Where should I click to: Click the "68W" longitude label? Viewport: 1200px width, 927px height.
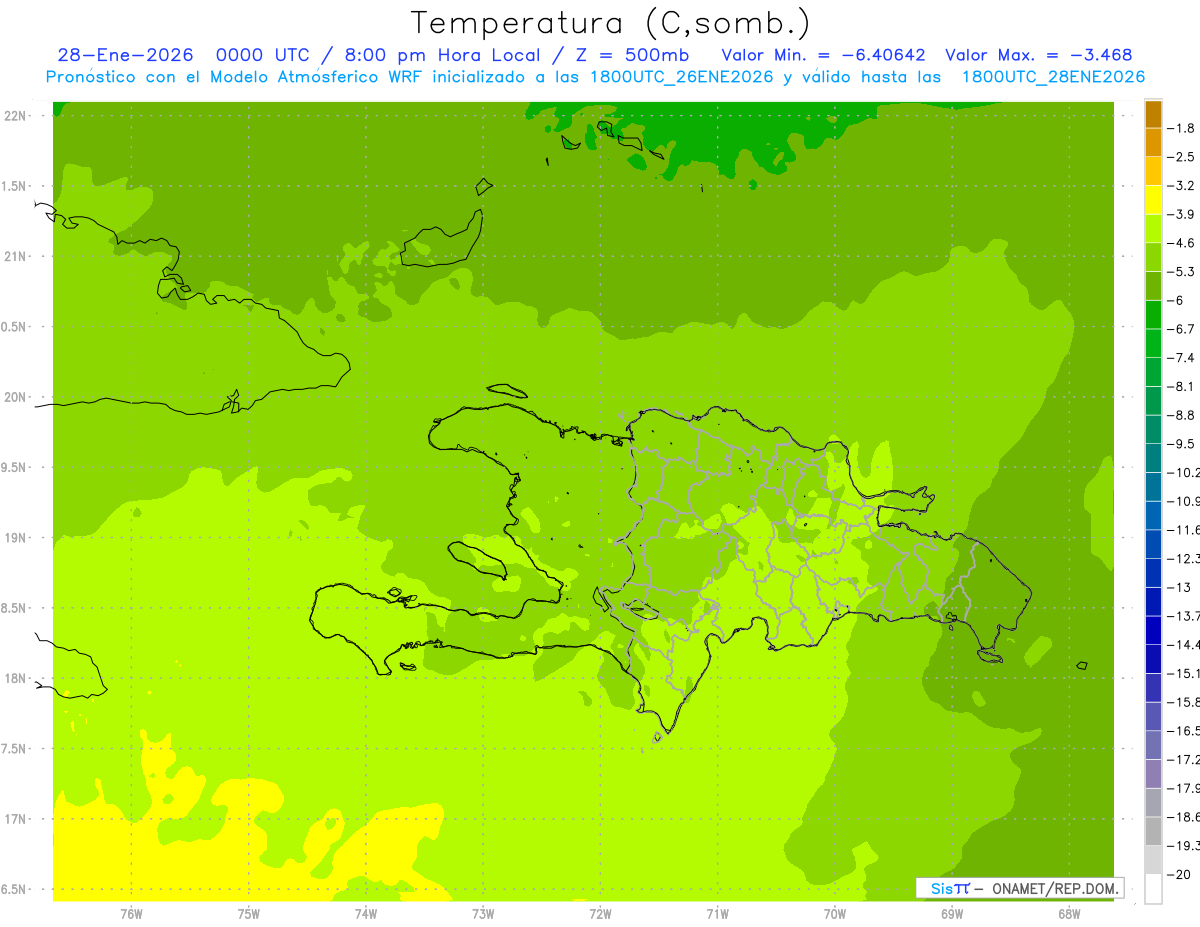coord(1068,914)
